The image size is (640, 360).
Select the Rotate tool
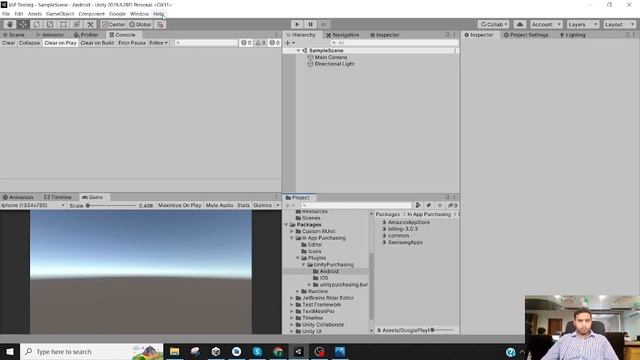[x=36, y=24]
